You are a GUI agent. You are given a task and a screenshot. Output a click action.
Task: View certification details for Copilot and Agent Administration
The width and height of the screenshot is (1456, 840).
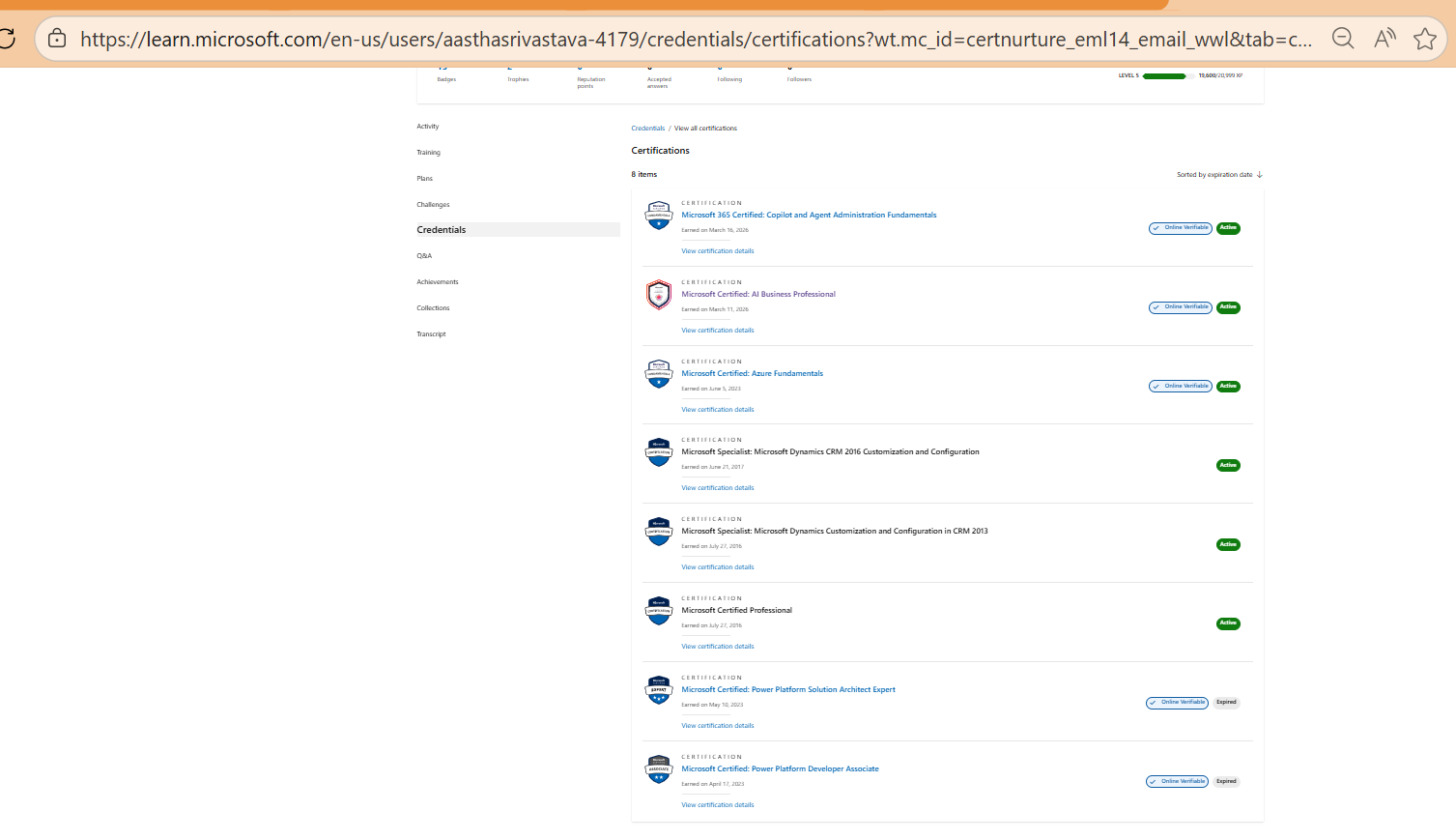(x=718, y=251)
